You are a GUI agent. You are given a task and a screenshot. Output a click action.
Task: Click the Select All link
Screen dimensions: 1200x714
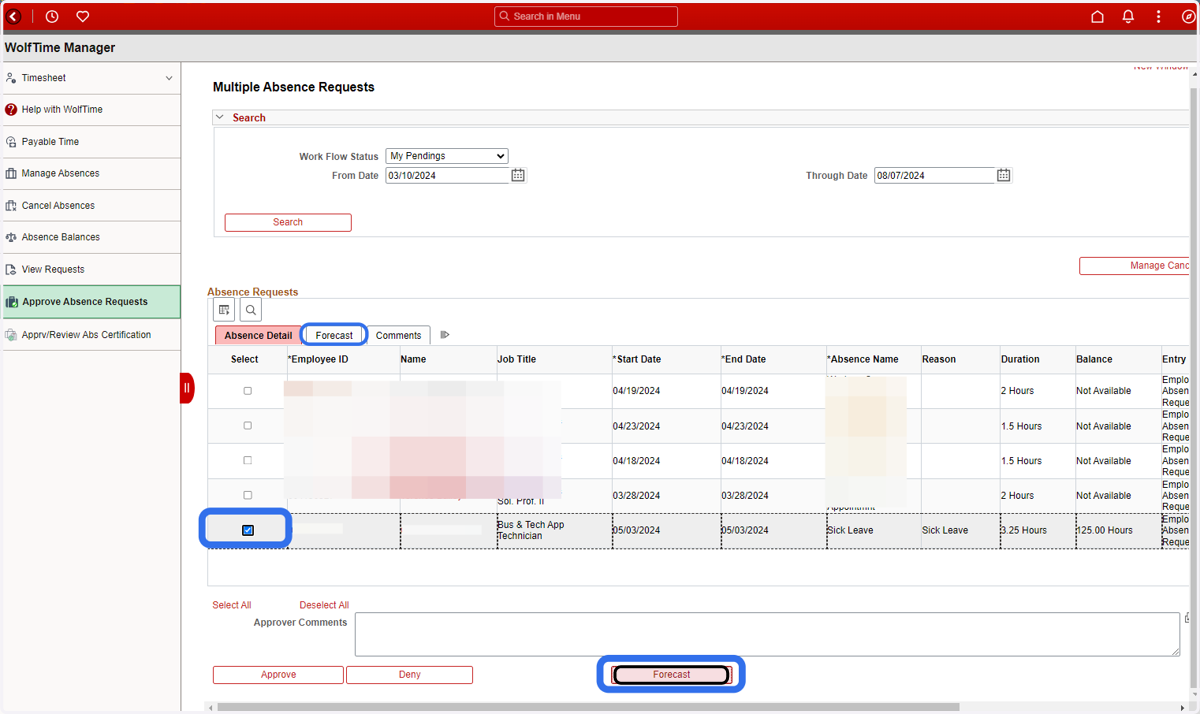click(x=232, y=605)
